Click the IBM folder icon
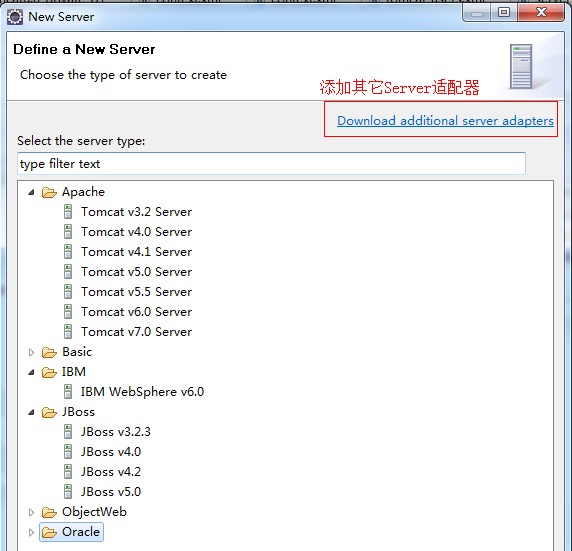The width and height of the screenshot is (572, 551). tap(49, 372)
